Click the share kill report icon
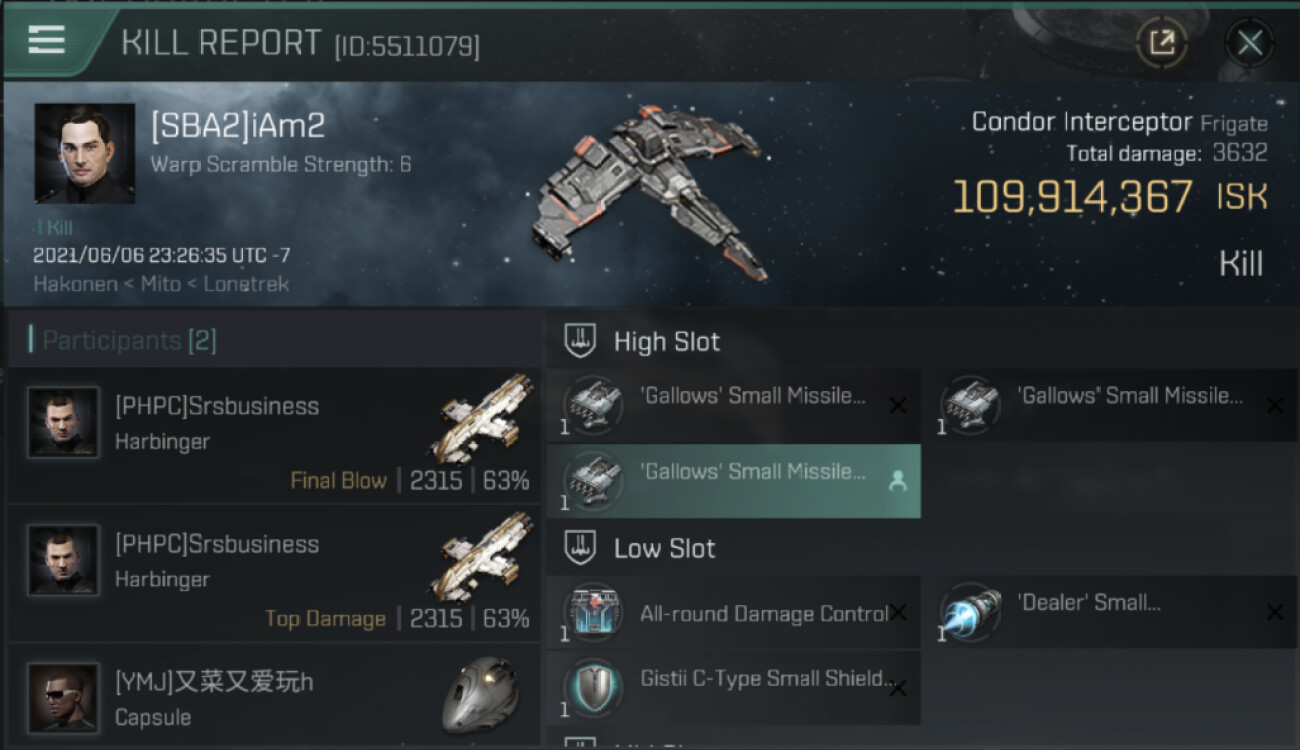The width and height of the screenshot is (1300, 750). pos(1161,43)
